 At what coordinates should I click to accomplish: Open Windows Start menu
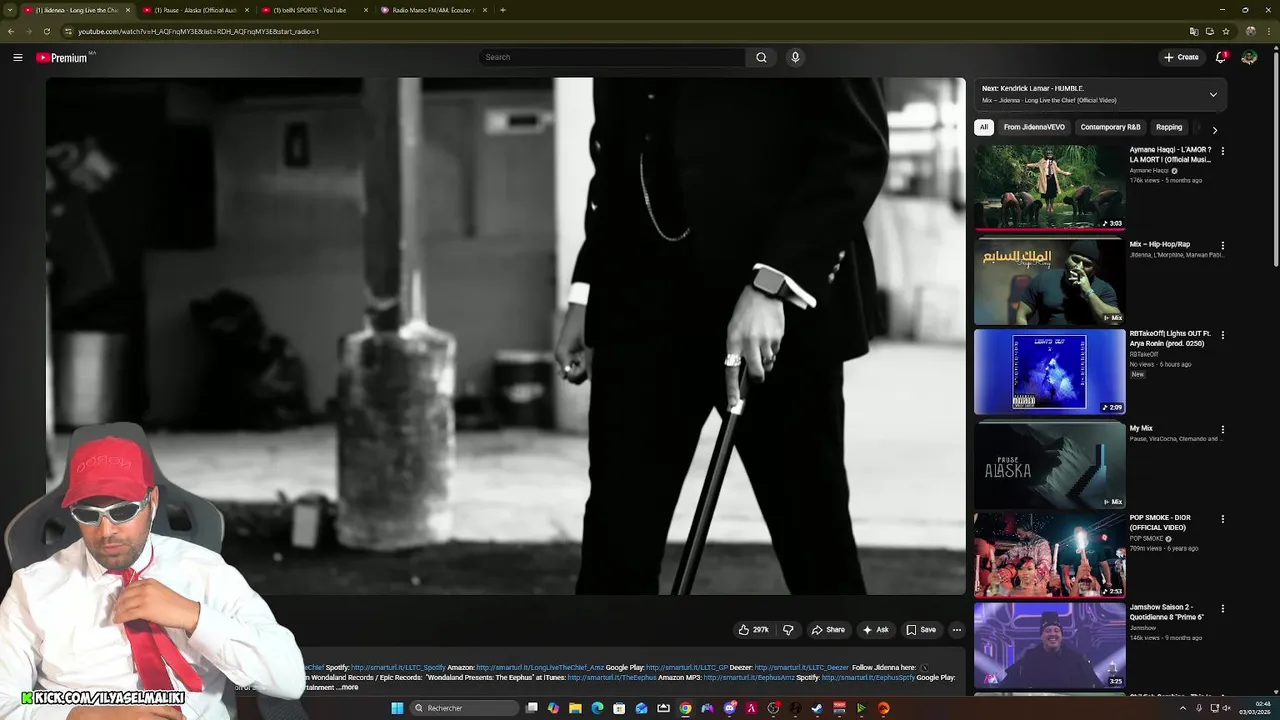click(397, 708)
